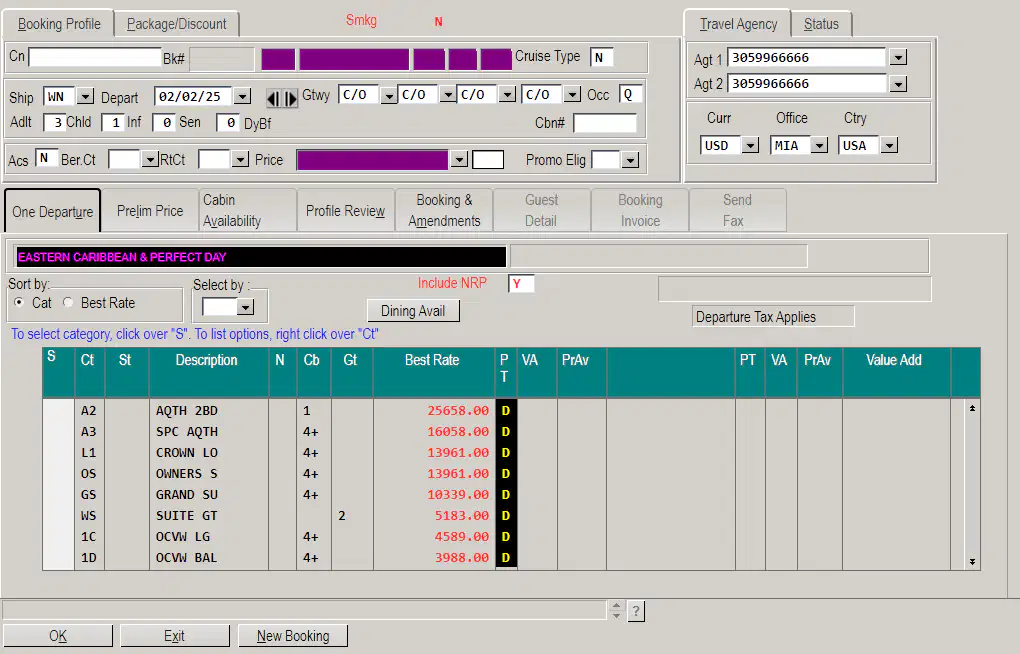This screenshot has width=1020, height=654.
Task: Switch to Booking Profile tab
Action: point(59,24)
